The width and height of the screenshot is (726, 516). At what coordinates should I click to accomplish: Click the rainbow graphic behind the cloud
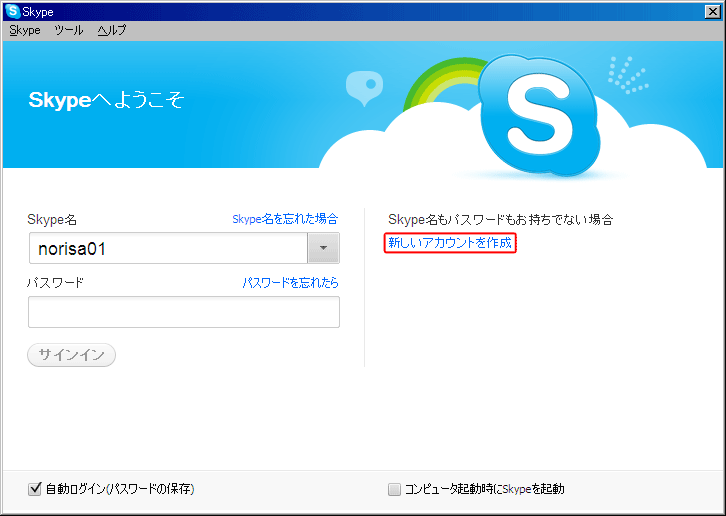[444, 82]
